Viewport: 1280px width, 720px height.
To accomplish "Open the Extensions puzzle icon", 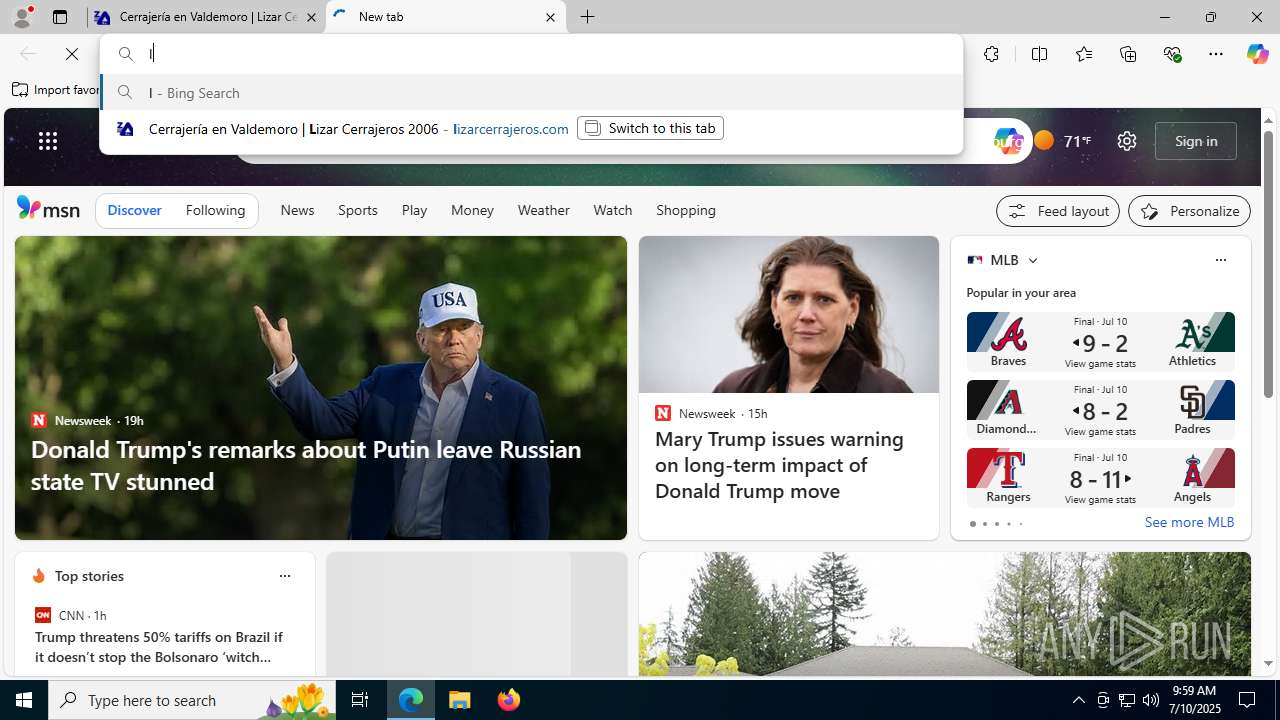I will click(991, 54).
